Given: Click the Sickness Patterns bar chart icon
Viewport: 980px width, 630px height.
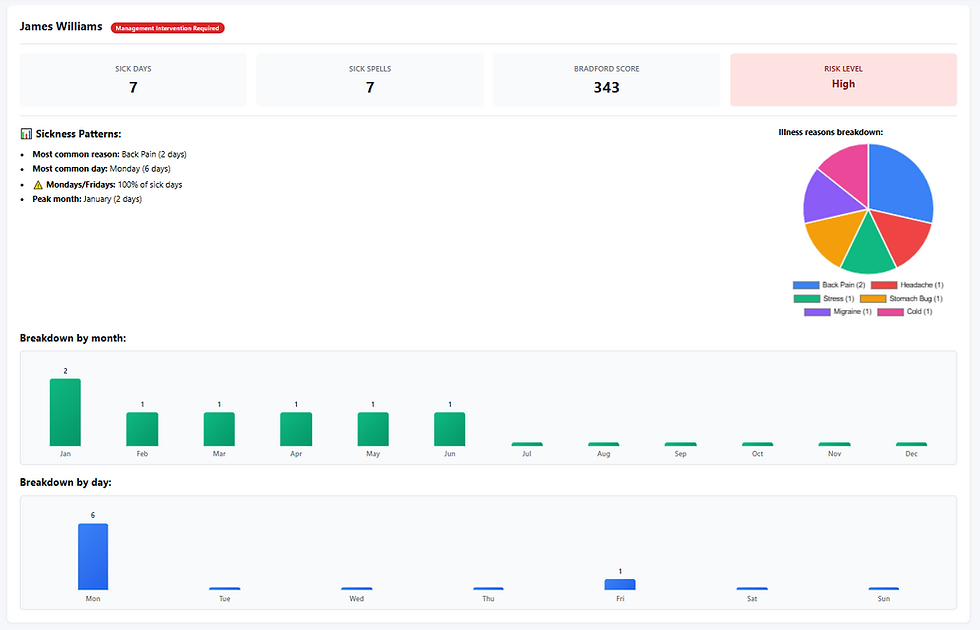Looking at the screenshot, I should 26,134.
